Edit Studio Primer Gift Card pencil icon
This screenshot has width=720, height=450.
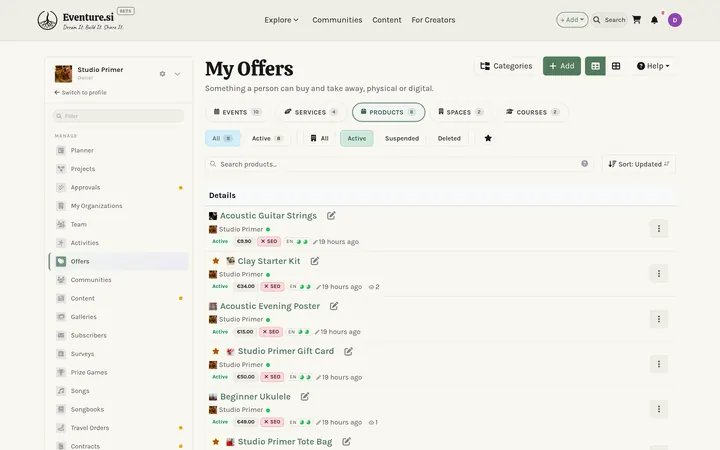348,351
